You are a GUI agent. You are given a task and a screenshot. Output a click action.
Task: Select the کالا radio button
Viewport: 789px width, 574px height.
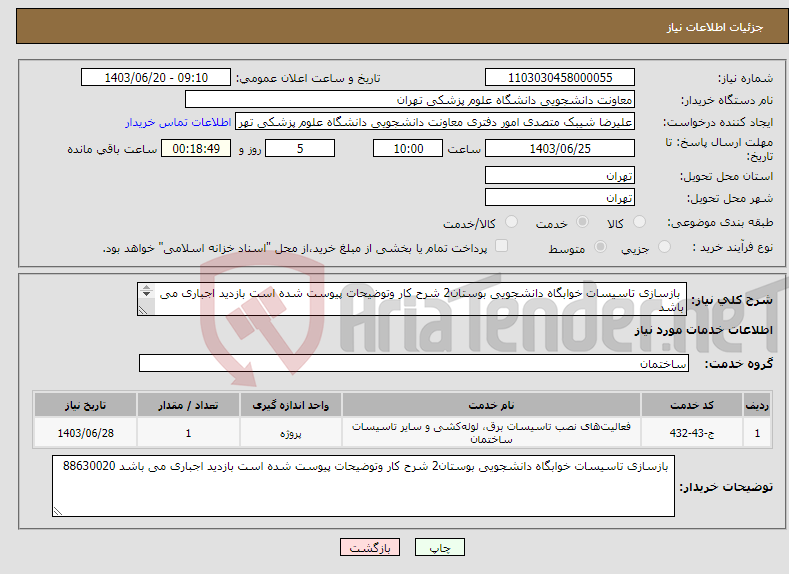639,222
